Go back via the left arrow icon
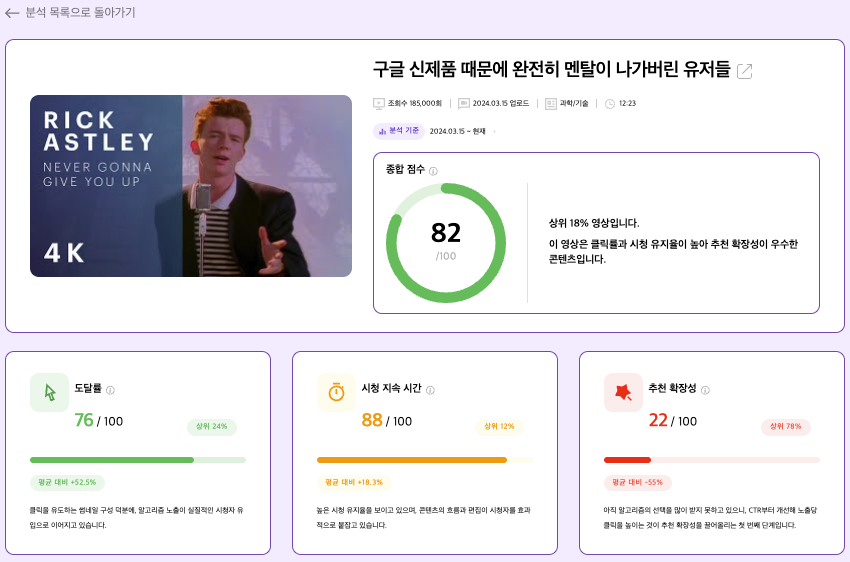The height and width of the screenshot is (562, 850). 12,13
